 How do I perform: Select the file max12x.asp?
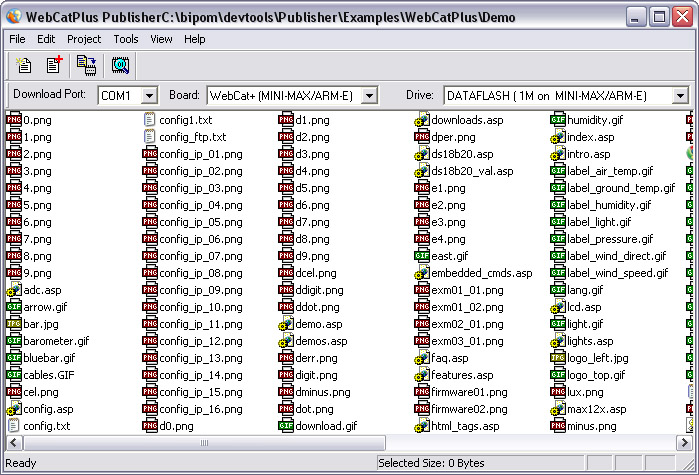click(x=596, y=409)
